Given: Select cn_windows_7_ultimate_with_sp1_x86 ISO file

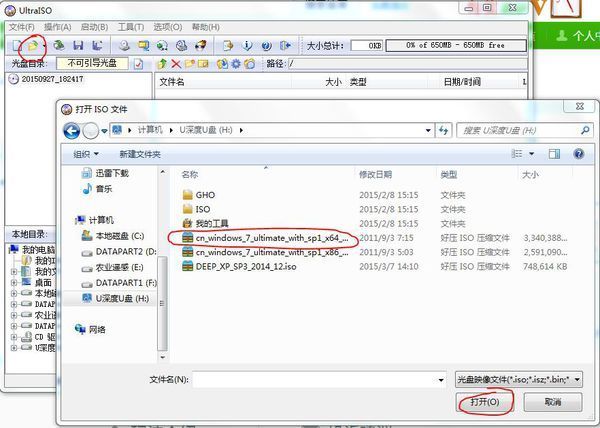Looking at the screenshot, I should coord(265,252).
